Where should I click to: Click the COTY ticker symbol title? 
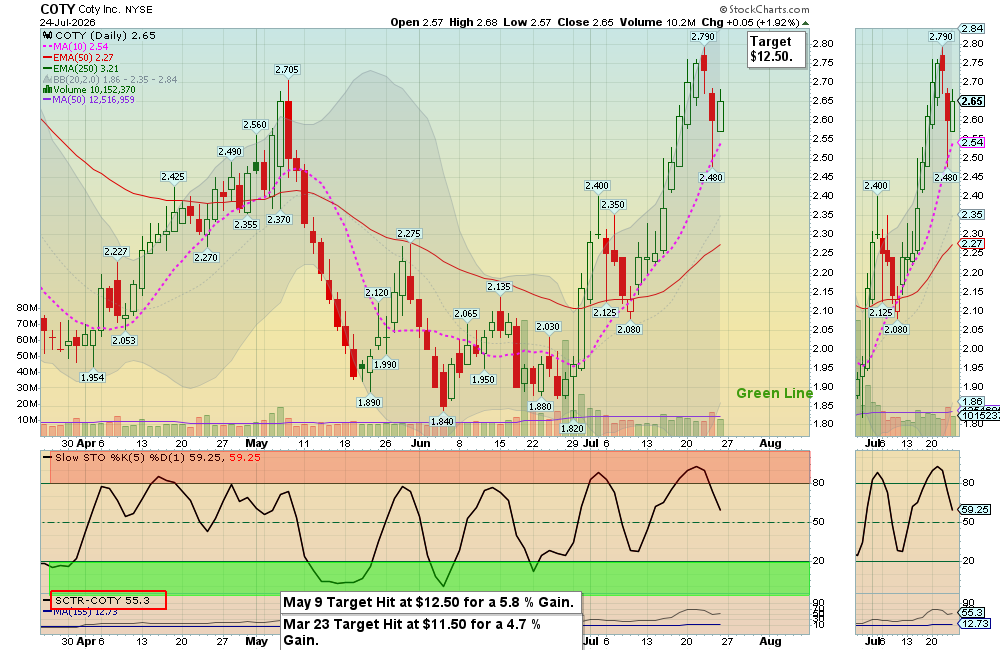(57, 9)
